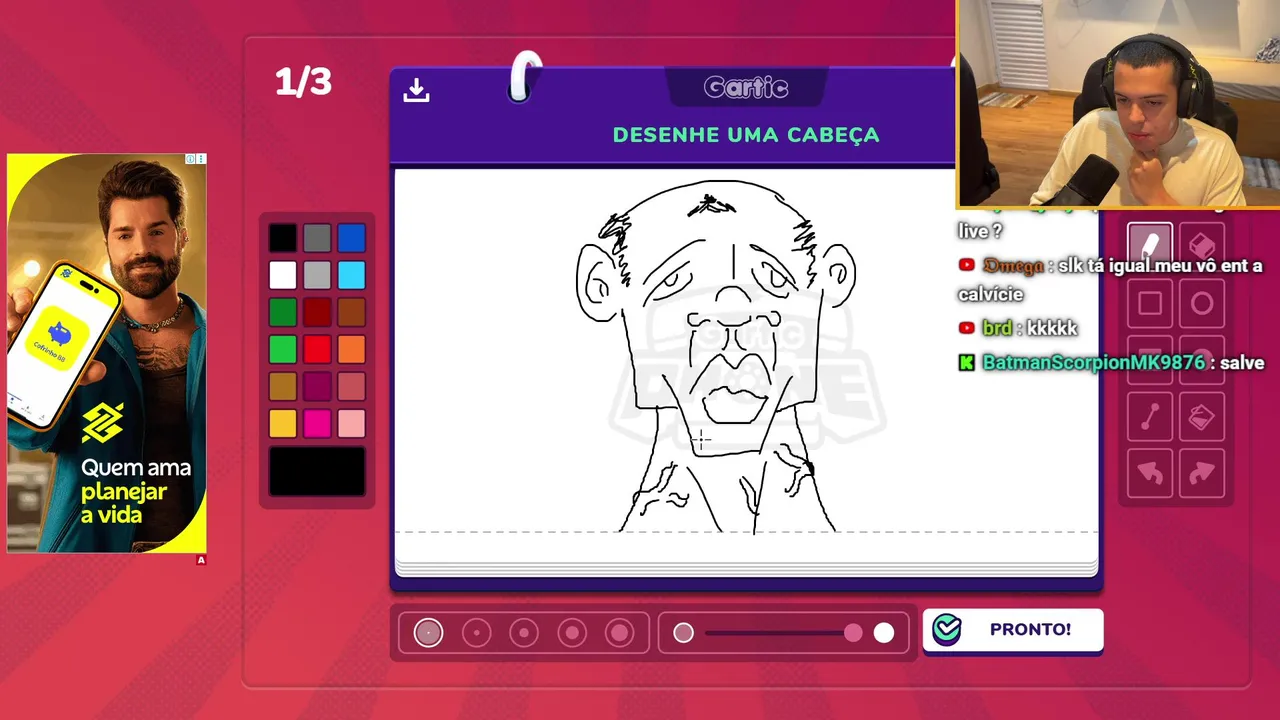
Task: Pick the hot pink color swatch
Action: point(317,423)
